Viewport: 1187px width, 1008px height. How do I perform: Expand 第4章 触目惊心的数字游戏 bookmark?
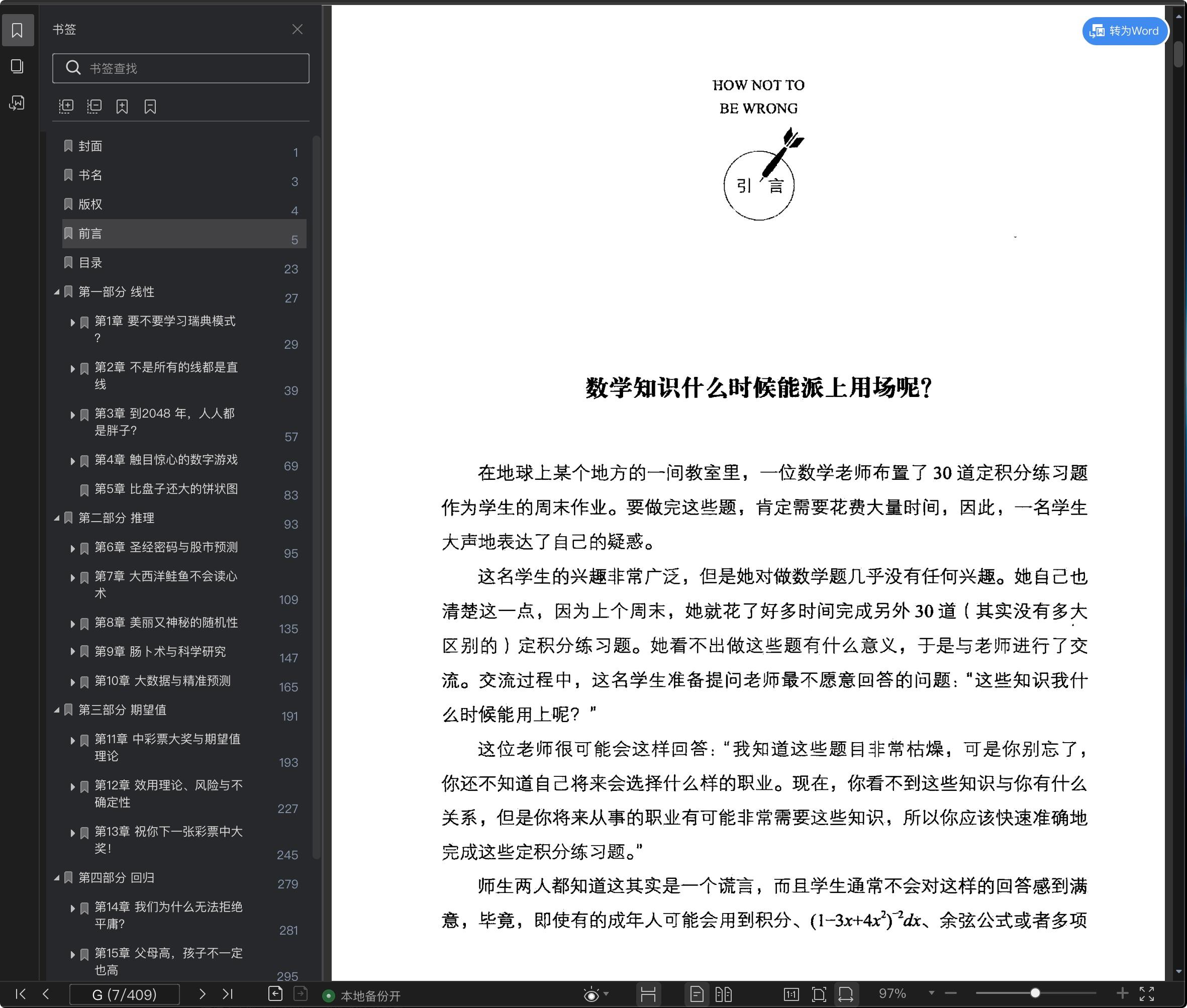tap(72, 461)
